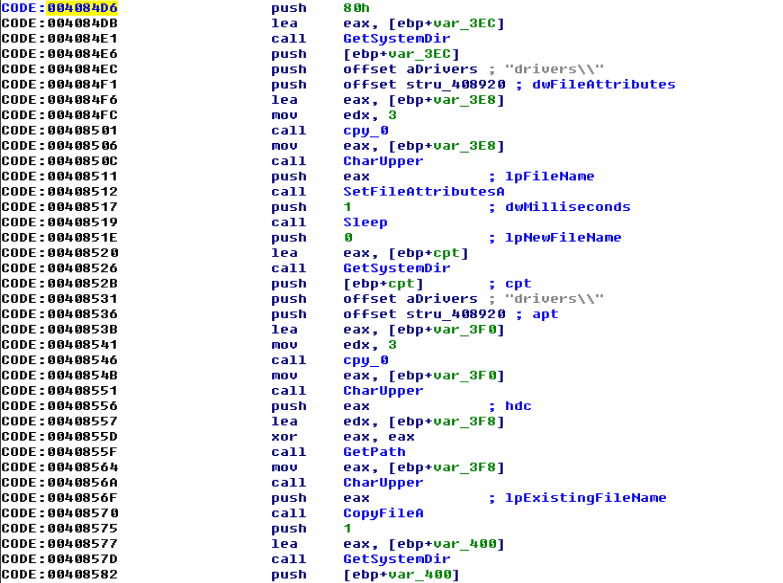The height and width of the screenshot is (583, 783).
Task: Click [ebp+var_3F8] operand at 00408557
Action: point(446,422)
